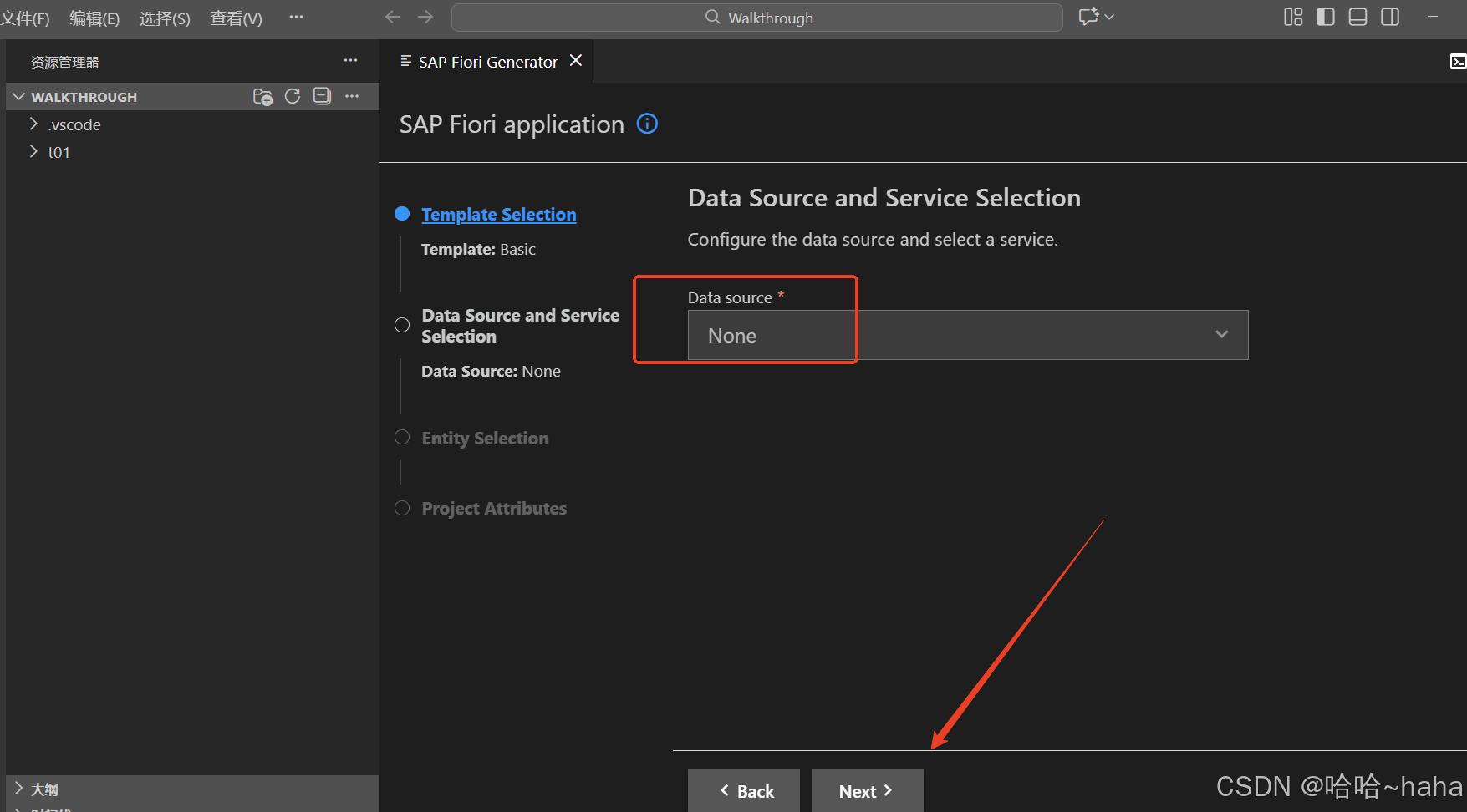The height and width of the screenshot is (812, 1467).
Task: Close the SAP Fiori Generator tab
Action: [x=576, y=60]
